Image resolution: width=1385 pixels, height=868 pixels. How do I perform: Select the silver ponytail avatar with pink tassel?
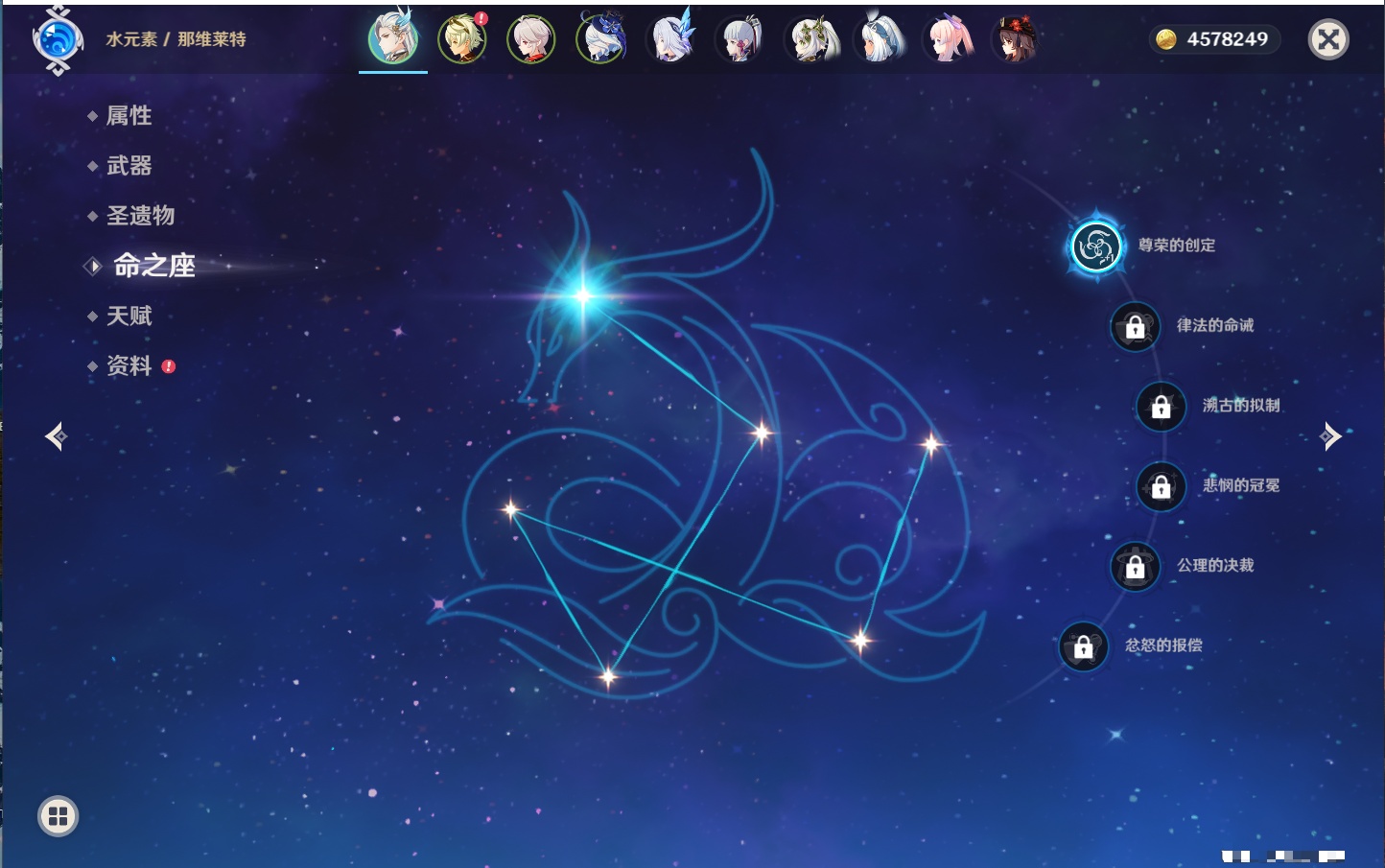pos(739,39)
